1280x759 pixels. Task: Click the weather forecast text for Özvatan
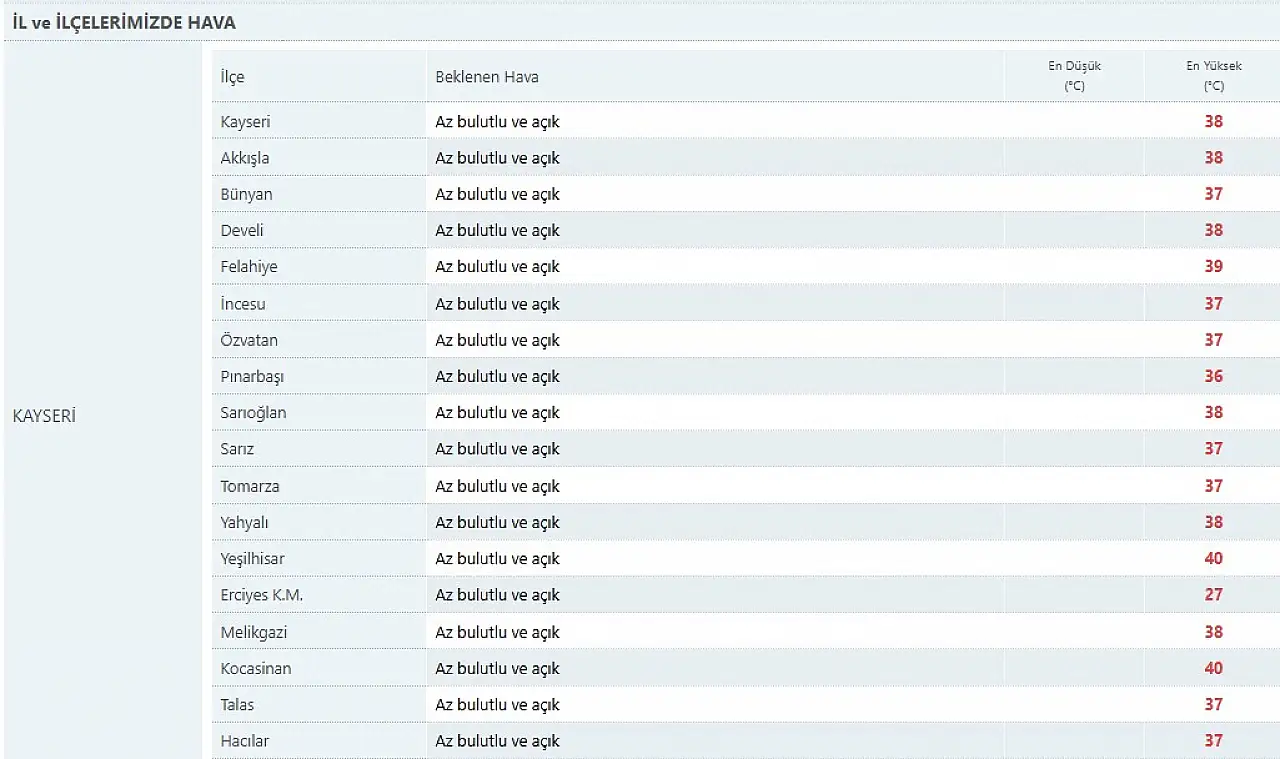click(497, 339)
